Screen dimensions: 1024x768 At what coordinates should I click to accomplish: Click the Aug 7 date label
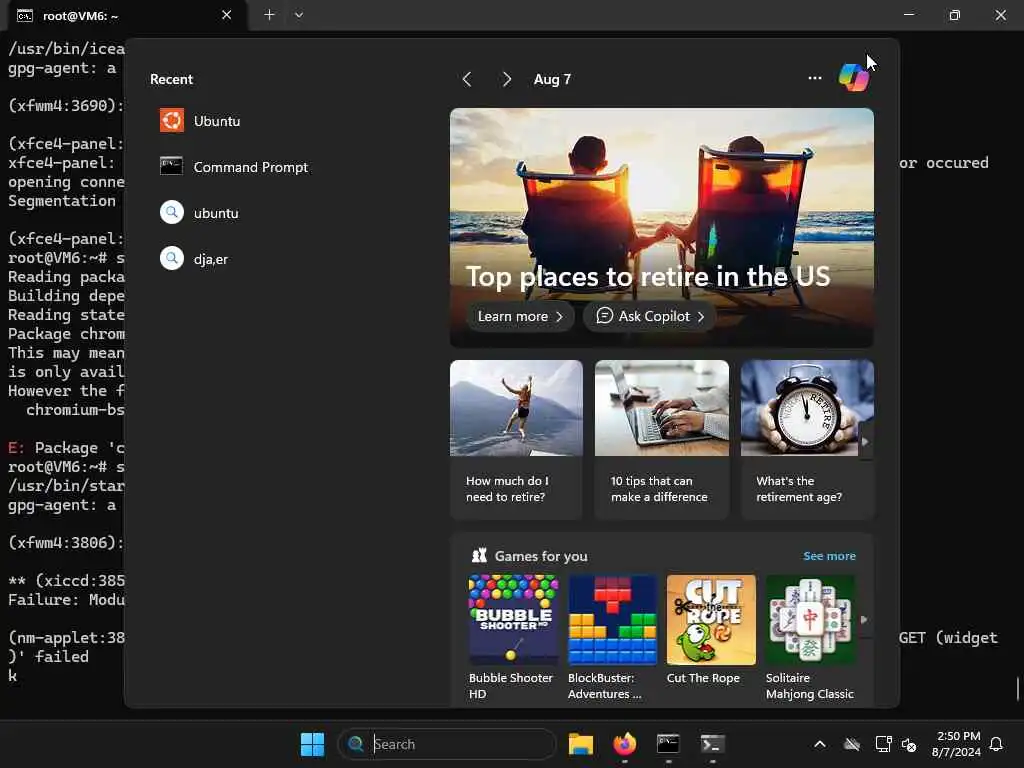(x=552, y=79)
